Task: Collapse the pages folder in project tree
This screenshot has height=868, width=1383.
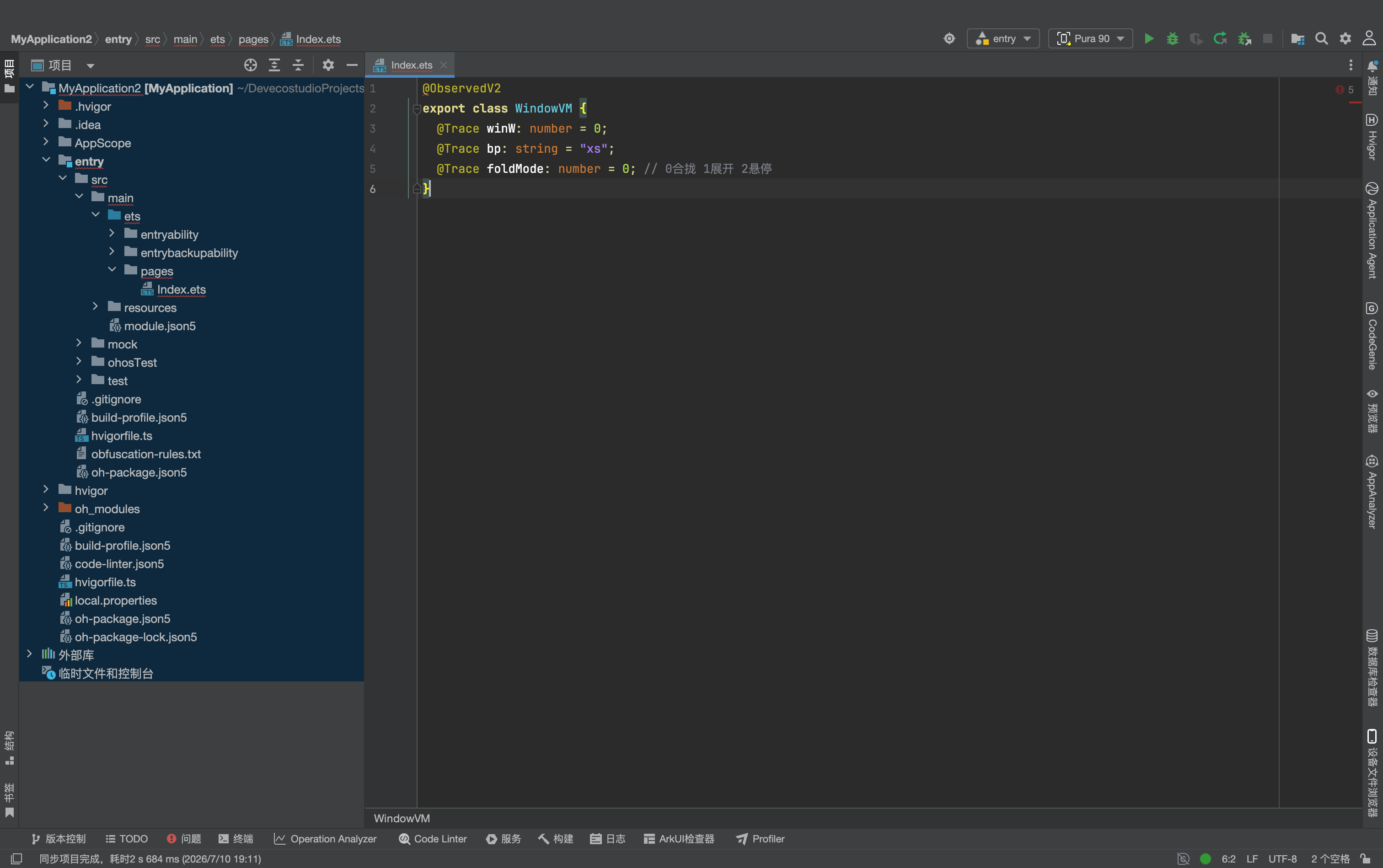Action: pyautogui.click(x=112, y=270)
